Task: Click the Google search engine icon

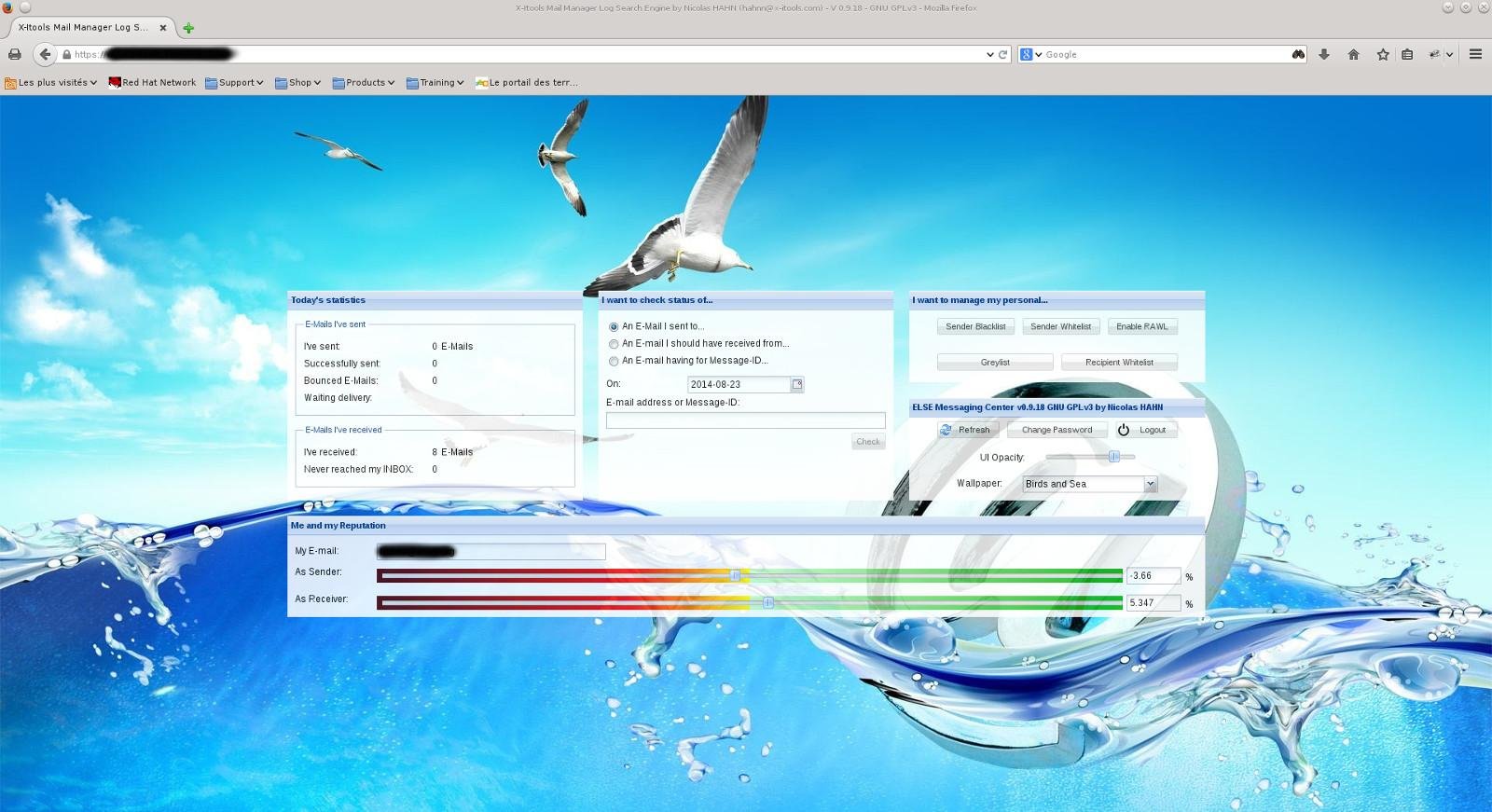Action: click(x=1026, y=54)
